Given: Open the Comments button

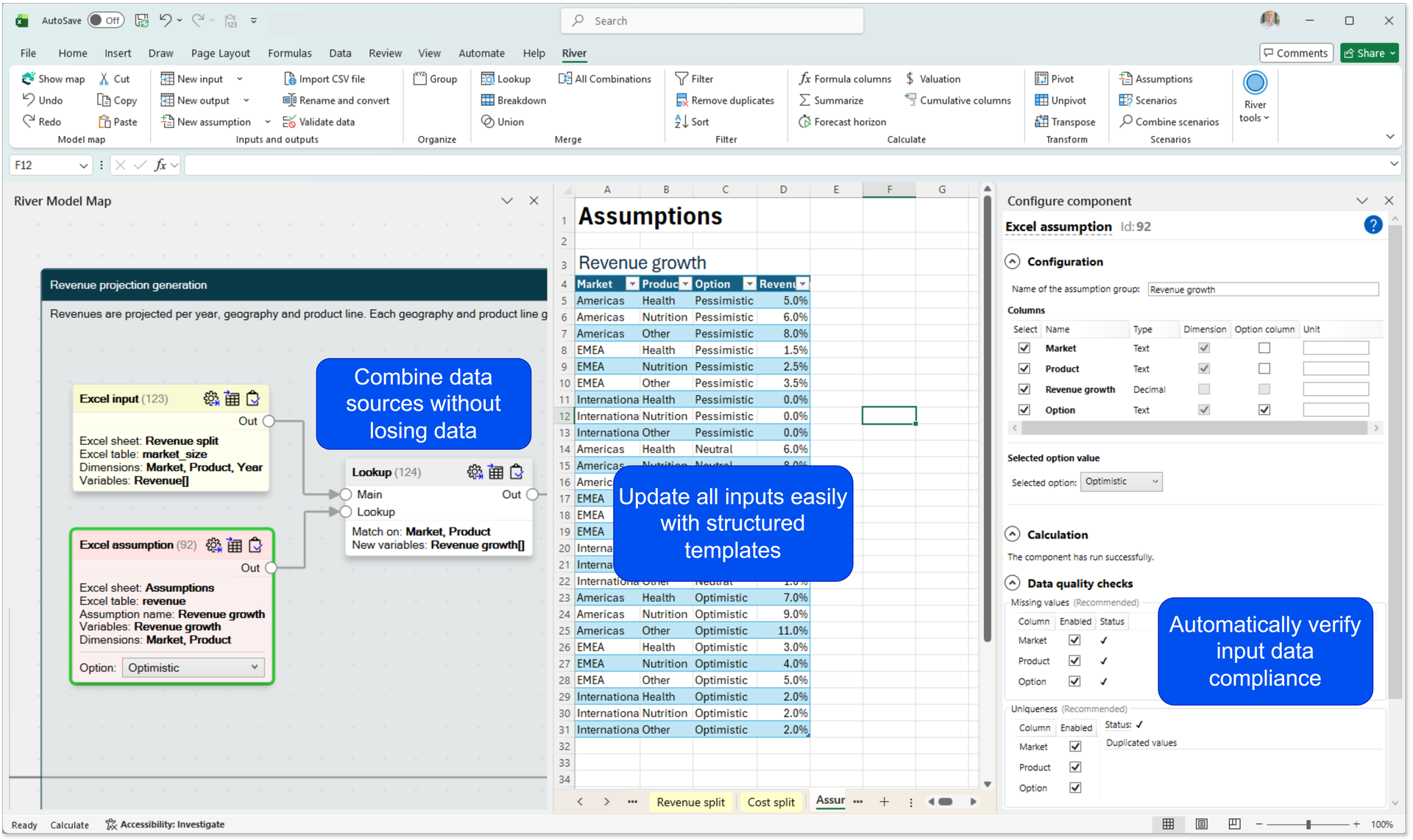Looking at the screenshot, I should tap(1296, 53).
